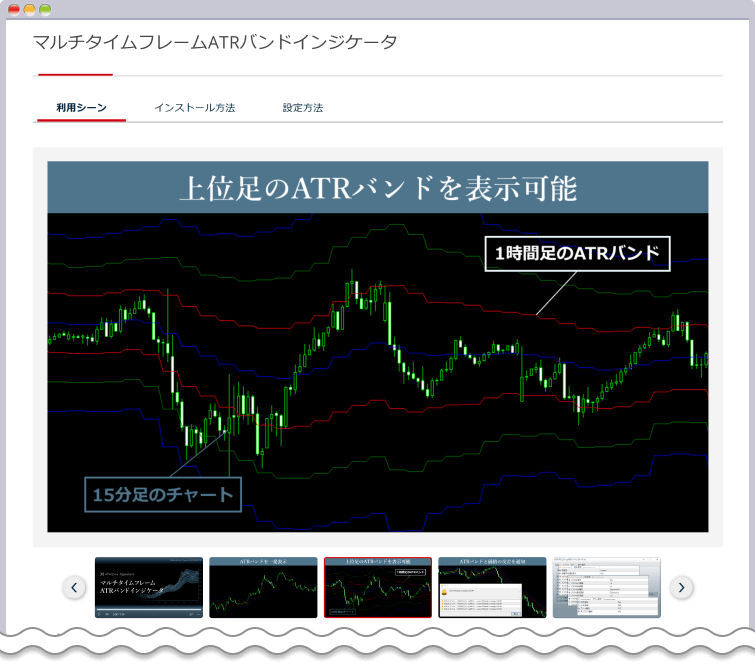This screenshot has height=665, width=755.
Task: Switch to the インストール方法 tab
Action: tap(195, 107)
